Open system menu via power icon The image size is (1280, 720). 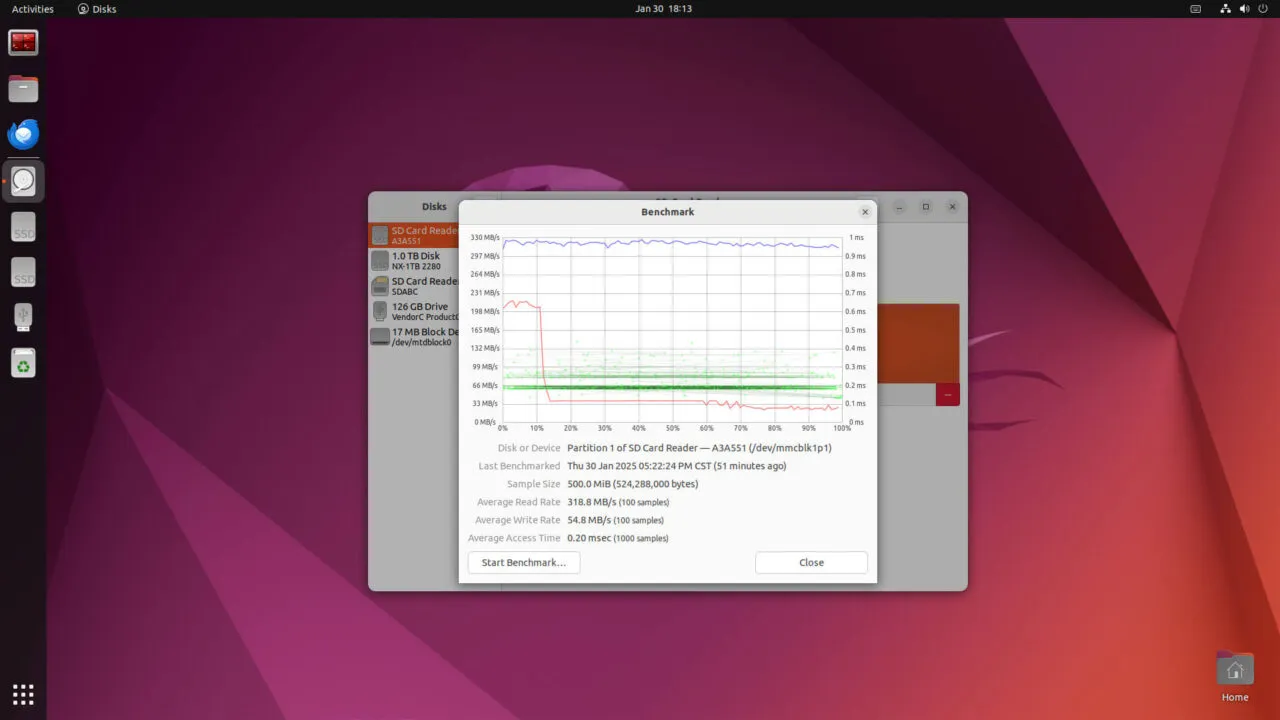coord(1261,9)
